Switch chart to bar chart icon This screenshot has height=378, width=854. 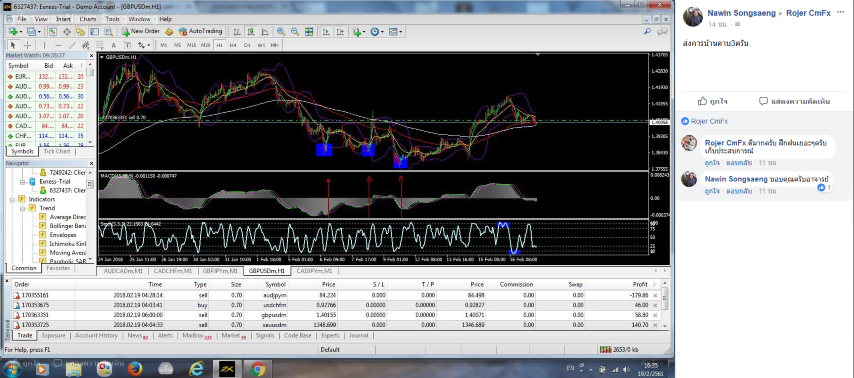click(x=237, y=32)
